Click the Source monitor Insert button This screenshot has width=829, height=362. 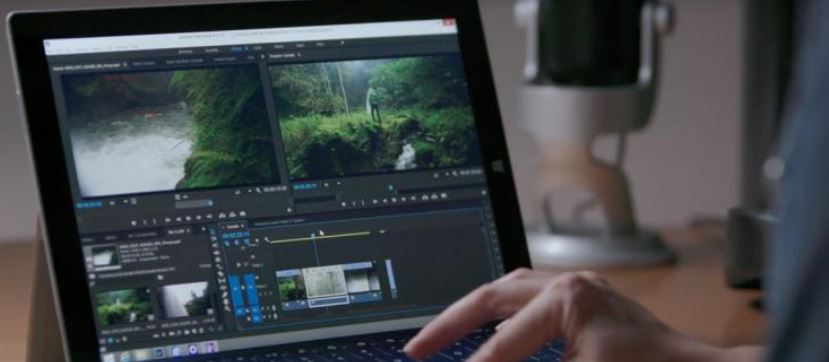click(x=222, y=216)
